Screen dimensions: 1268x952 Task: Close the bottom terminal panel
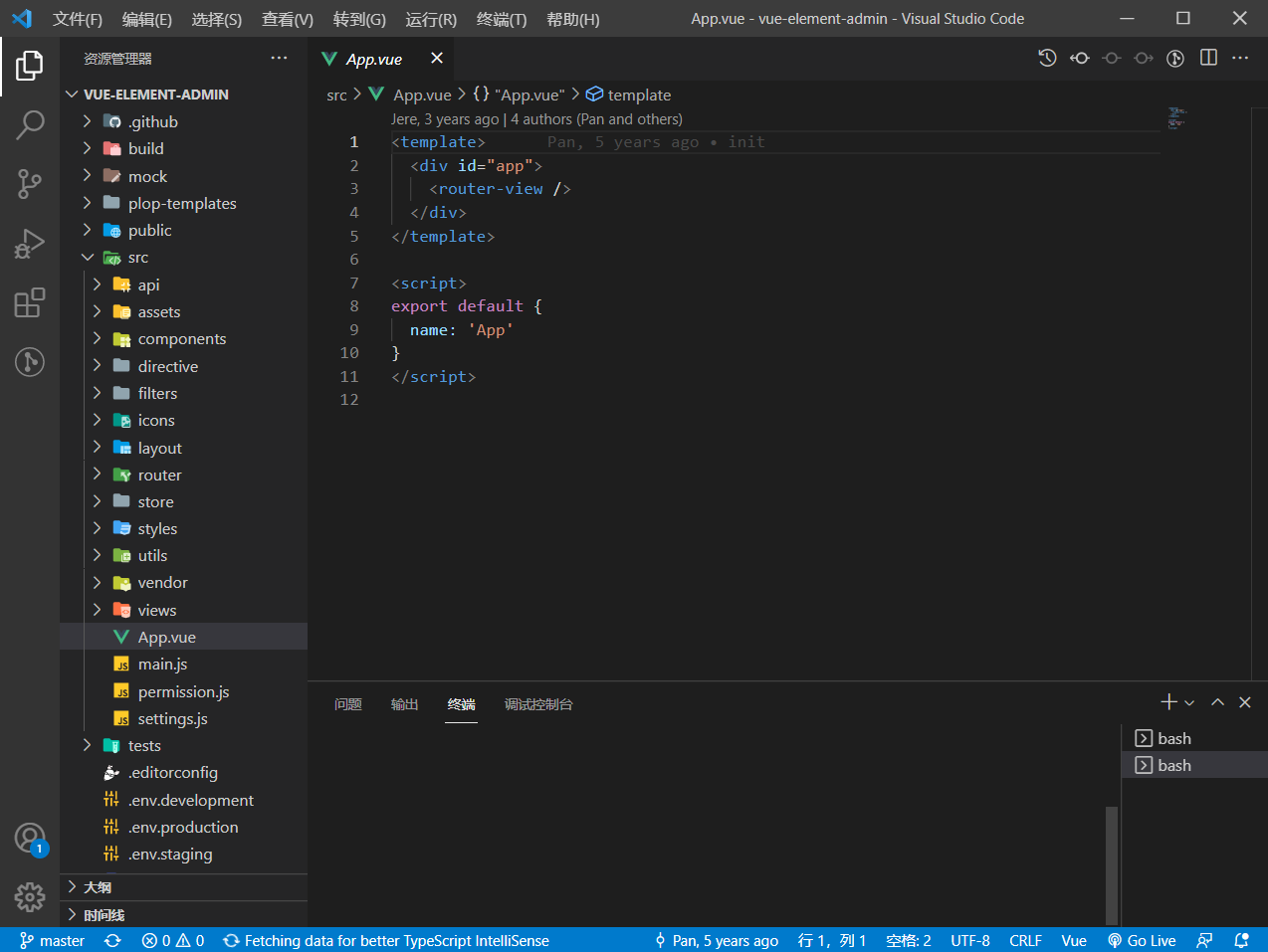1244,702
